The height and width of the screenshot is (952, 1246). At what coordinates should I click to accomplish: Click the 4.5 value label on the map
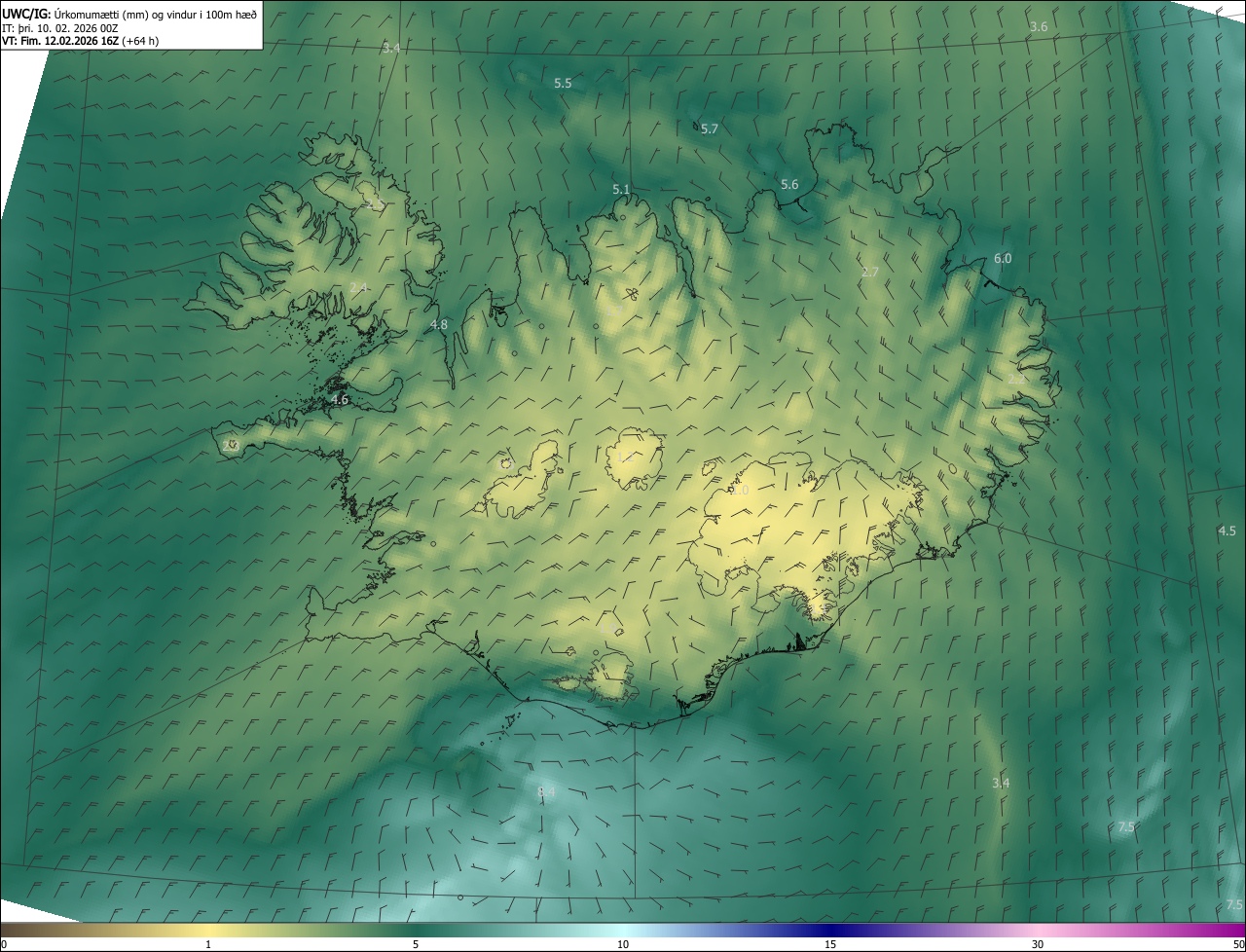pos(1228,531)
